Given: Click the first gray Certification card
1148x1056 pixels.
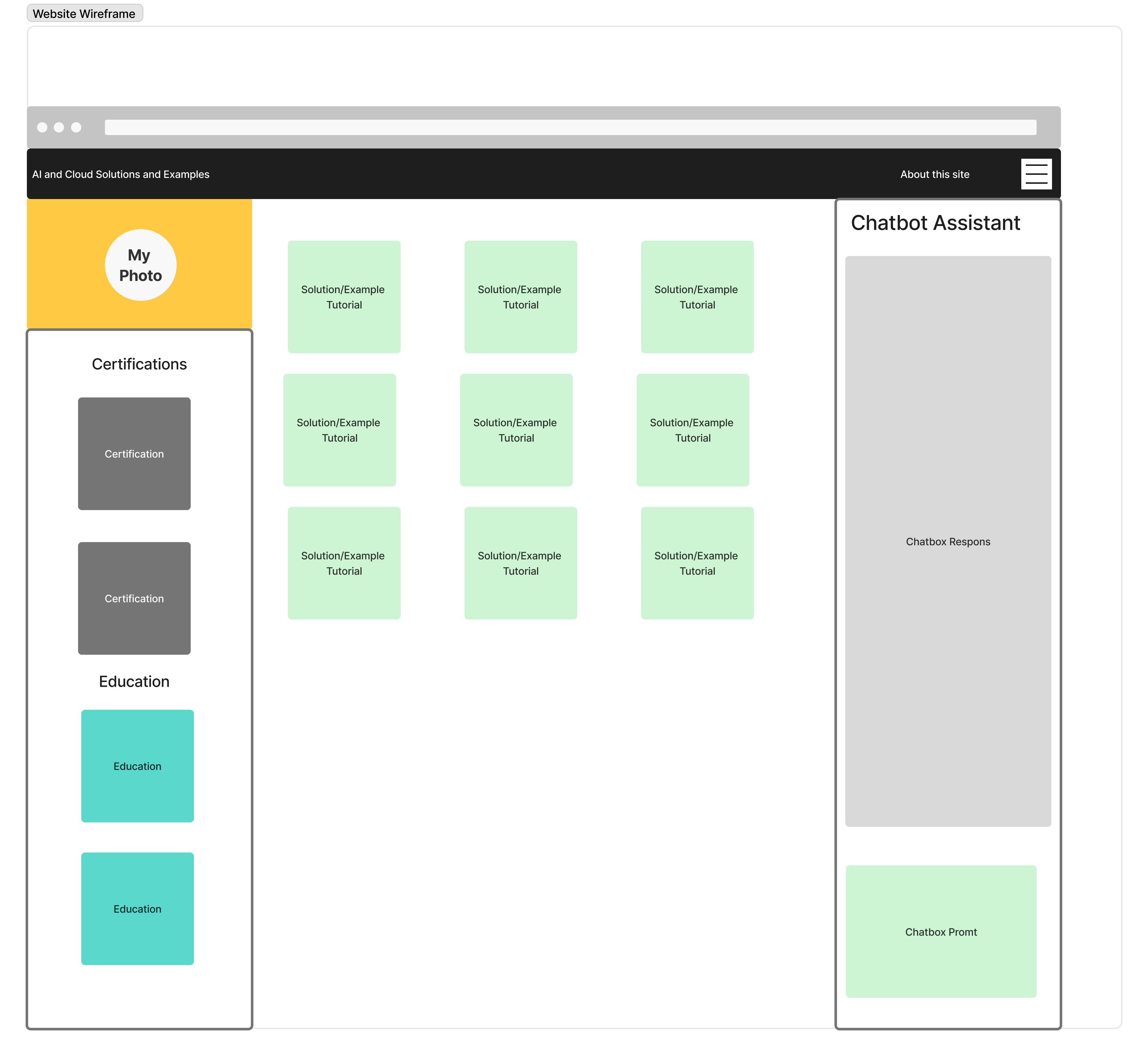Looking at the screenshot, I should (x=134, y=454).
